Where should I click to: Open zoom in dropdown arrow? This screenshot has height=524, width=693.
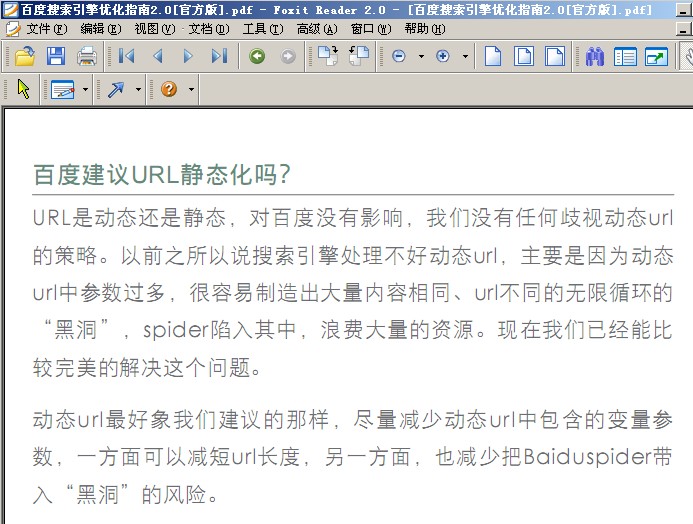(x=465, y=56)
